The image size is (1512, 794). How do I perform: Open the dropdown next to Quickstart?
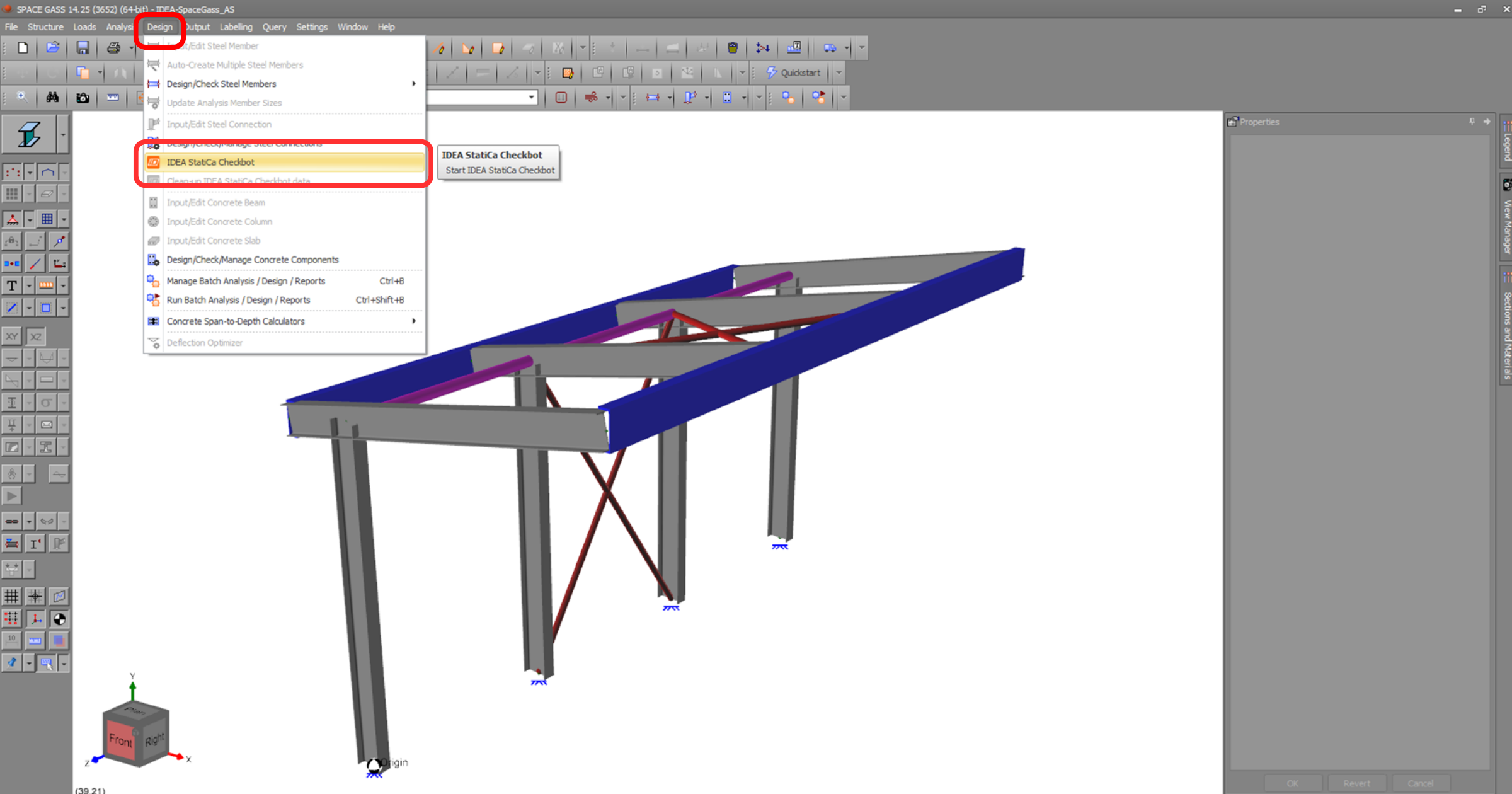pos(839,72)
